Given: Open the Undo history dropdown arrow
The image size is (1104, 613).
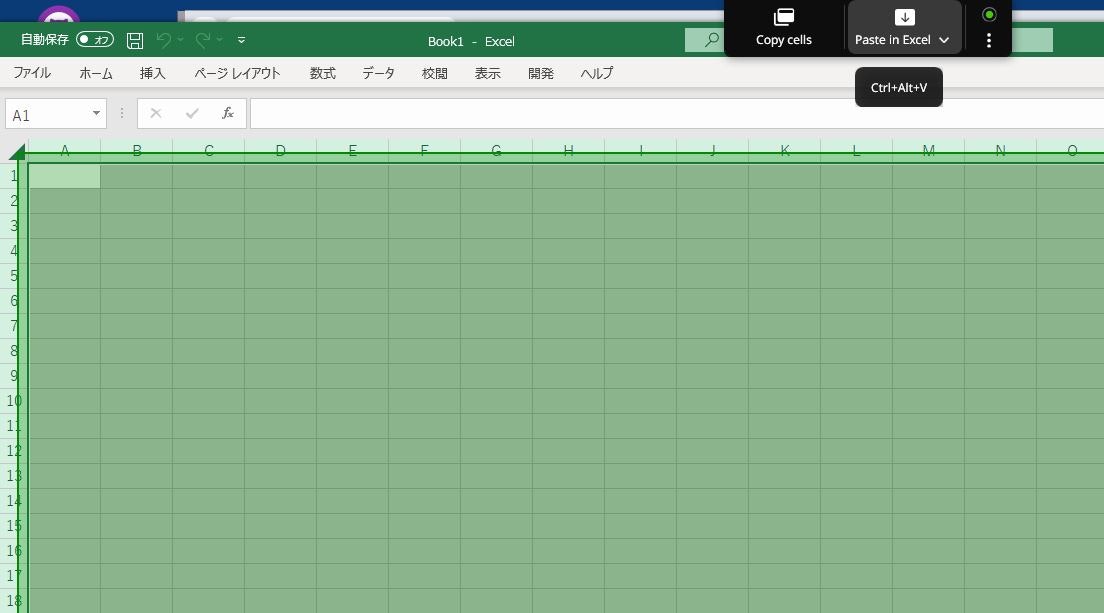Looking at the screenshot, I should coord(180,40).
